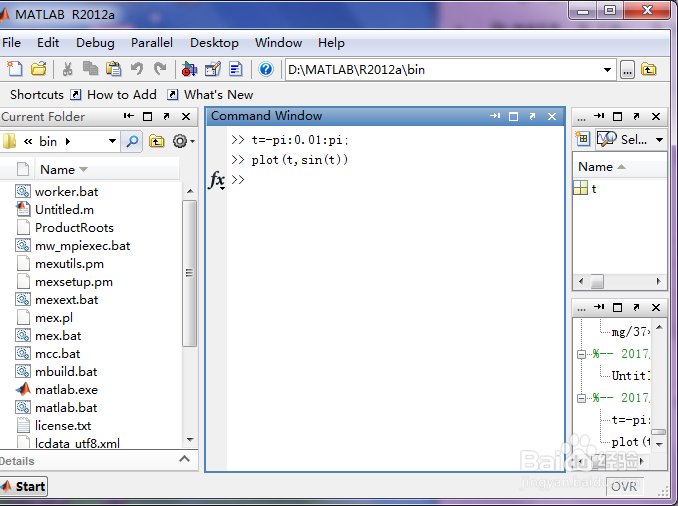
Task: Undock the Current Folder panel
Action: pyautogui.click(x=166, y=116)
